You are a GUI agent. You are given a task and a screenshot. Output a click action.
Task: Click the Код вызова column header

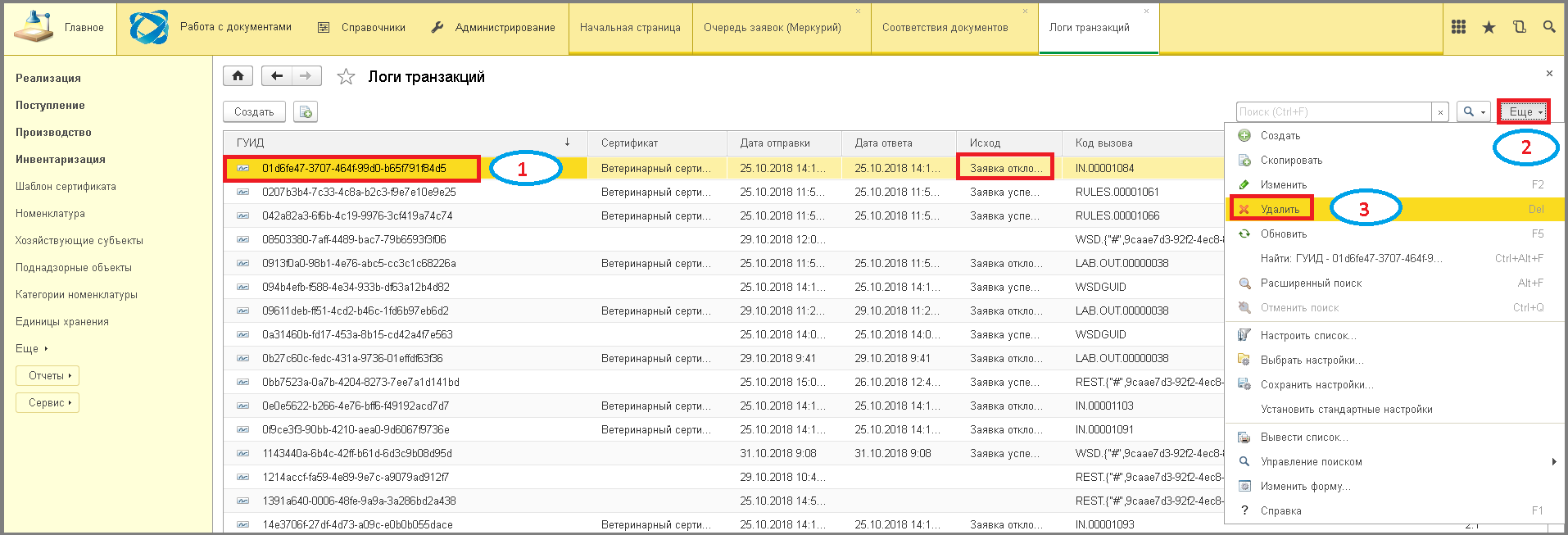[1143, 143]
